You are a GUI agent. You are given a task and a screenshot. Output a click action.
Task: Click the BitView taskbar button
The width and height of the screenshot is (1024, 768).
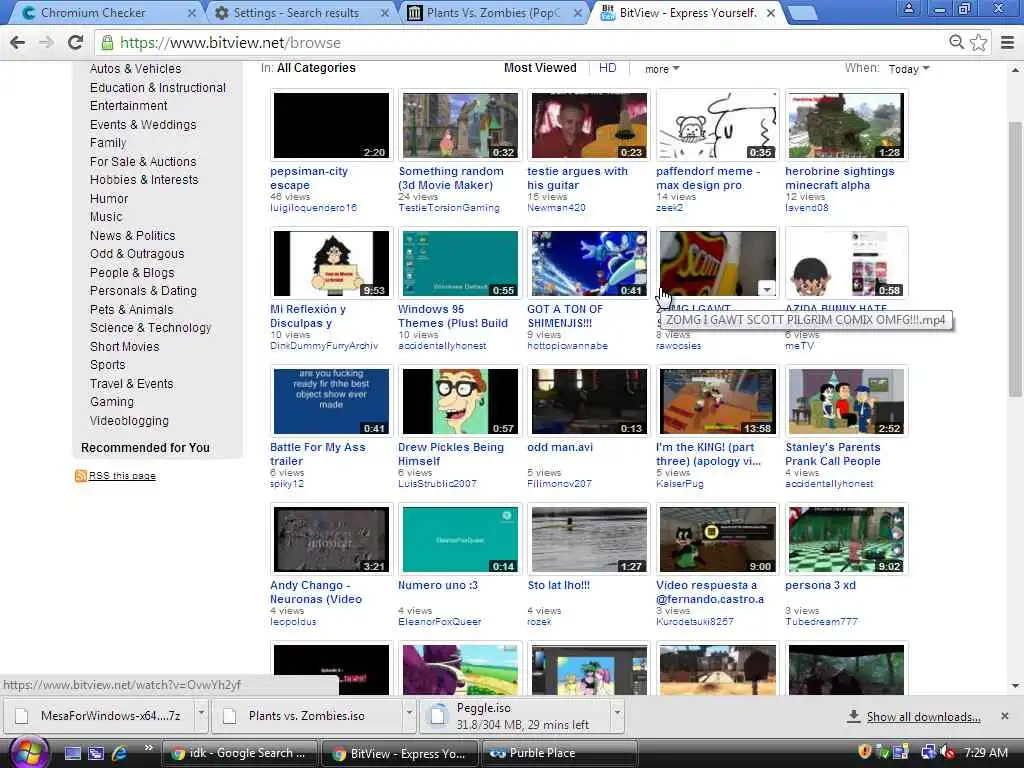pos(399,753)
